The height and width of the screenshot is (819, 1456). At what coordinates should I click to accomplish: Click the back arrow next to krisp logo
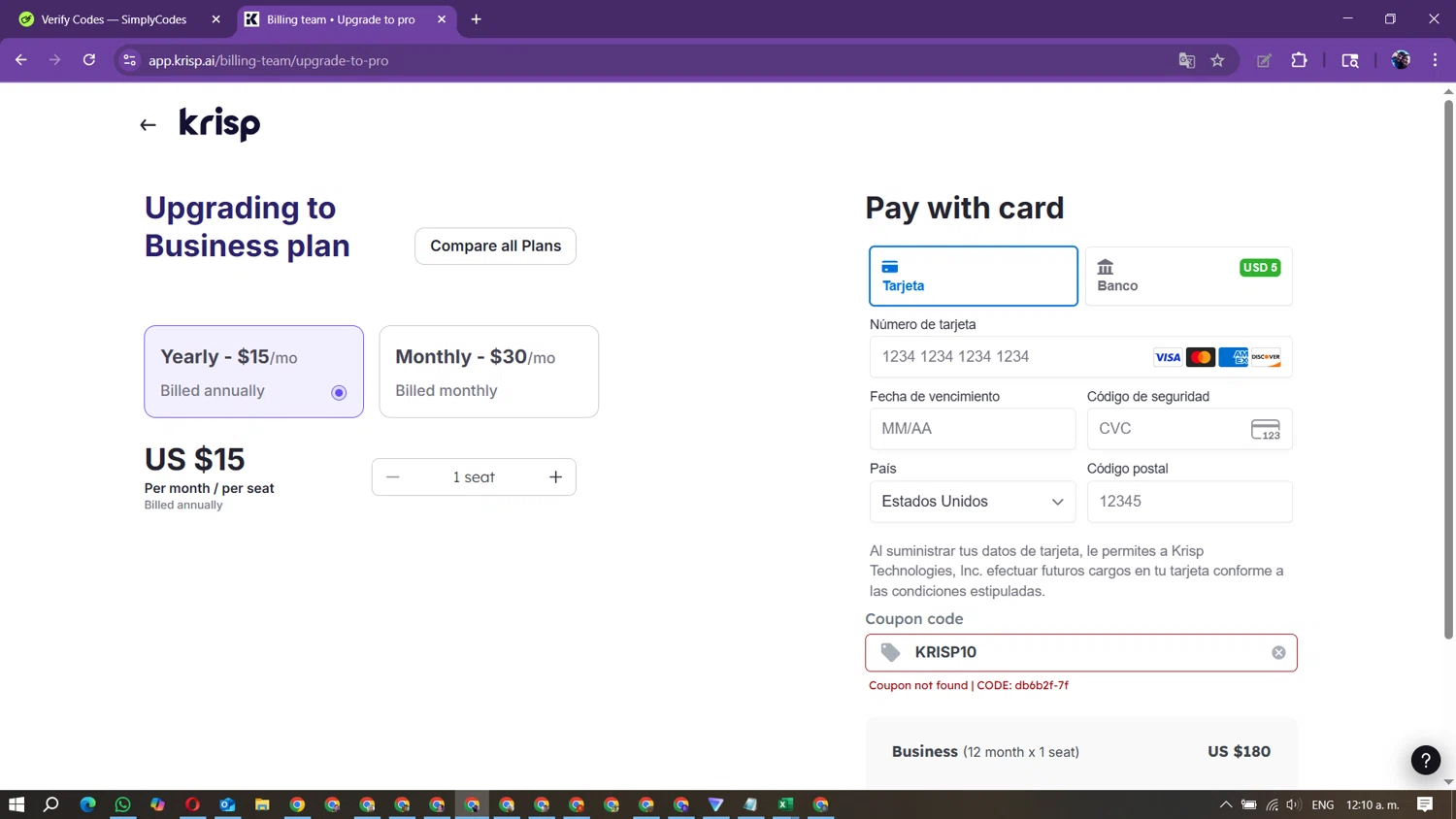click(x=148, y=125)
